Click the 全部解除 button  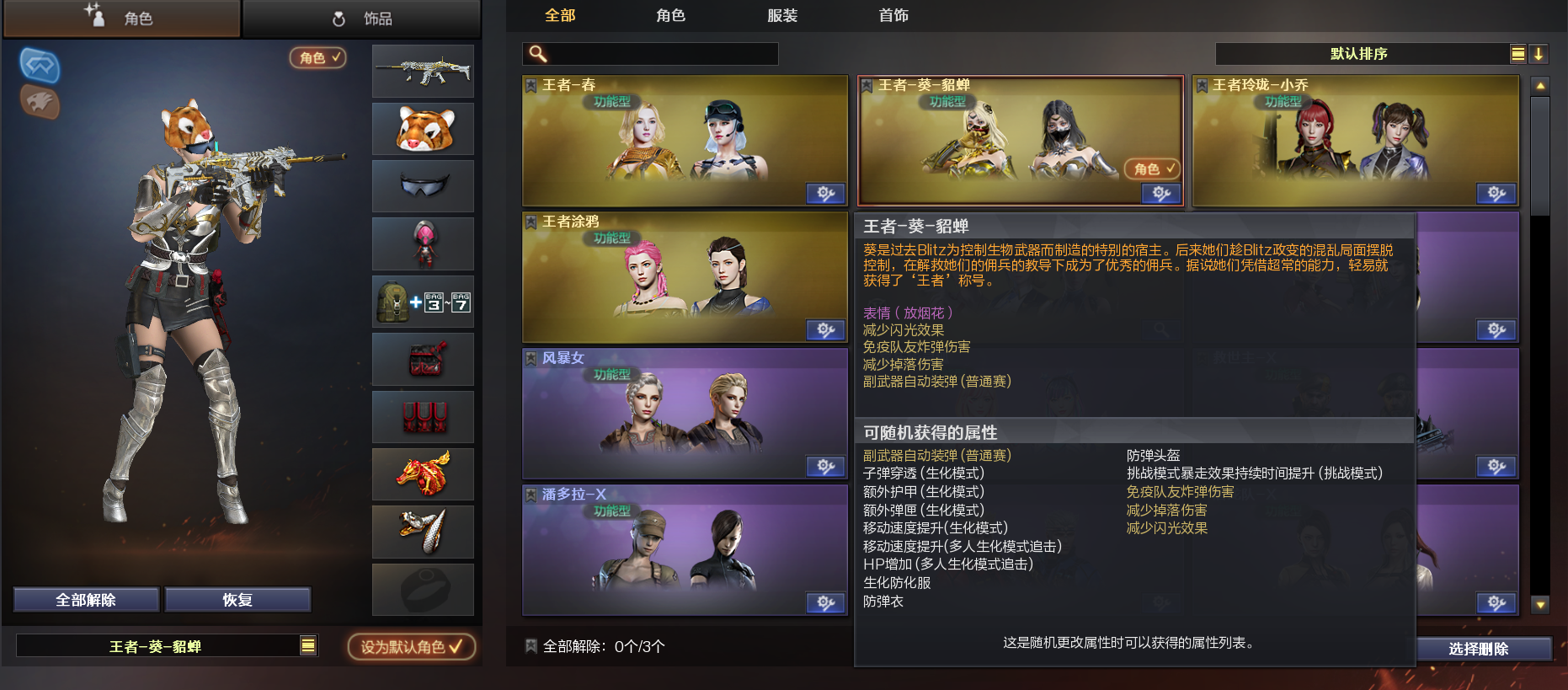click(x=86, y=600)
